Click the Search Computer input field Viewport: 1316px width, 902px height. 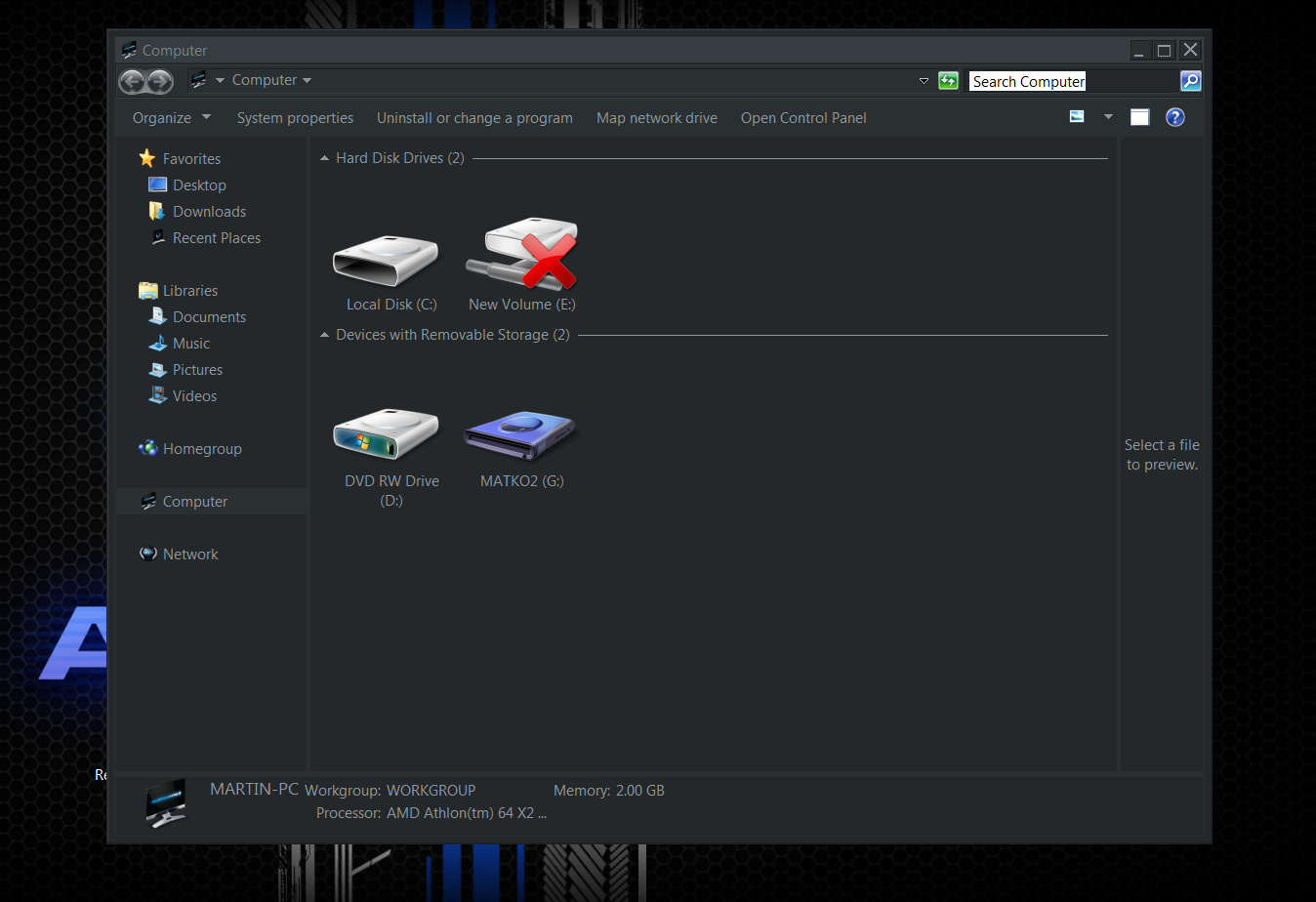pyautogui.click(x=1072, y=82)
